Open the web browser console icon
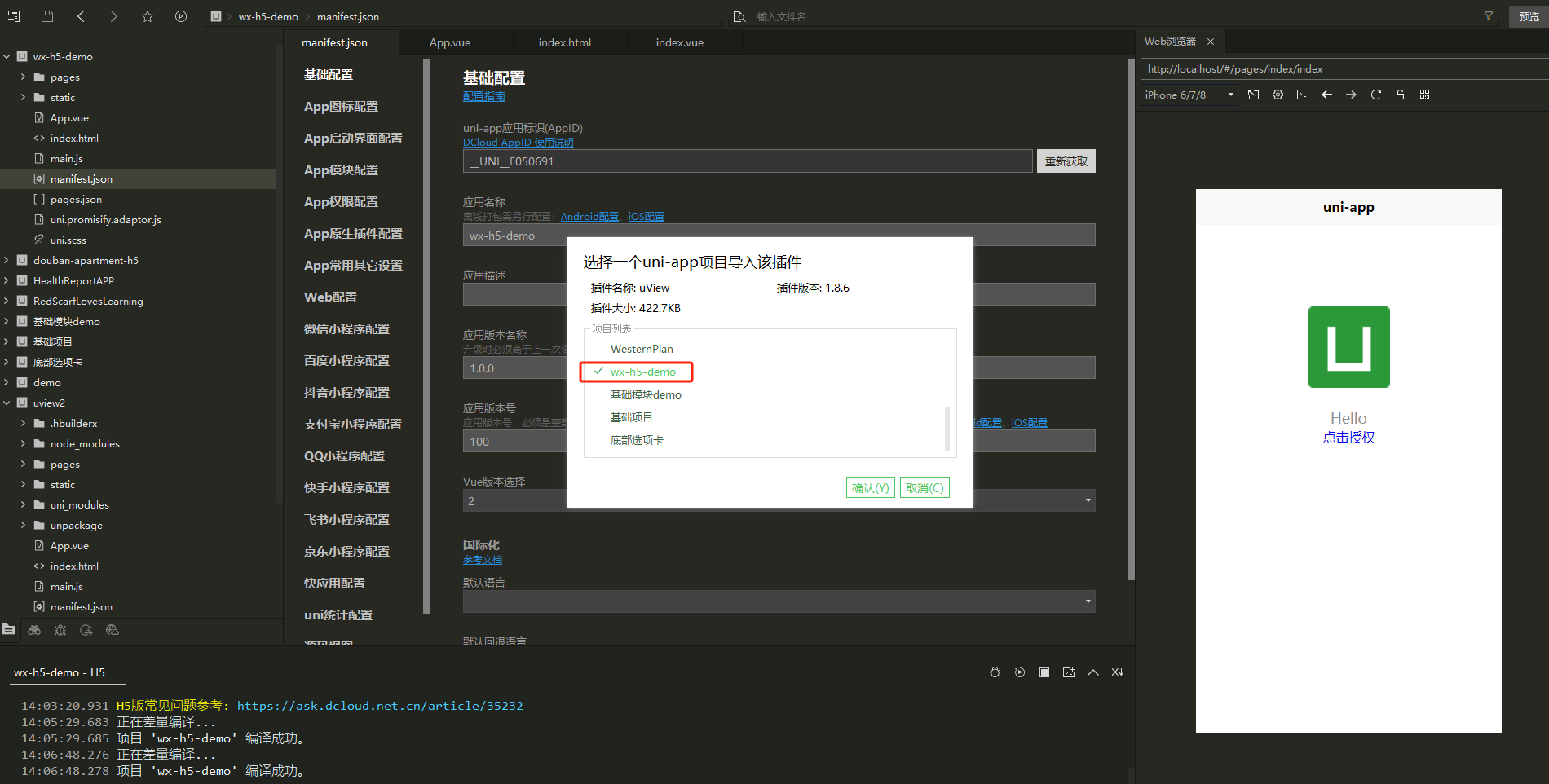The width and height of the screenshot is (1549, 784). coord(1303,95)
